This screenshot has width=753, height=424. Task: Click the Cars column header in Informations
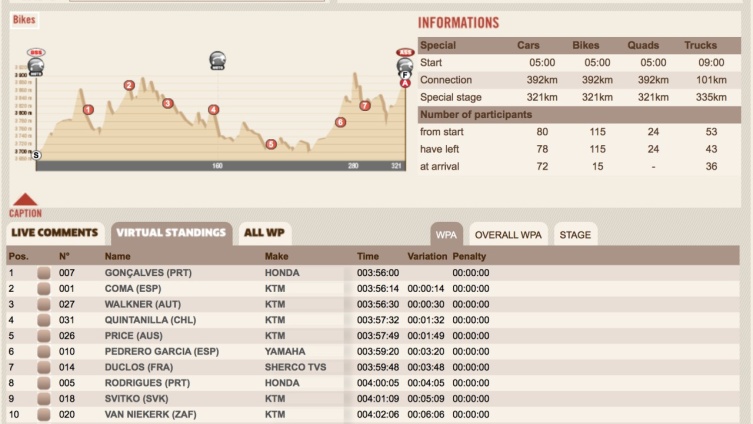coord(528,45)
